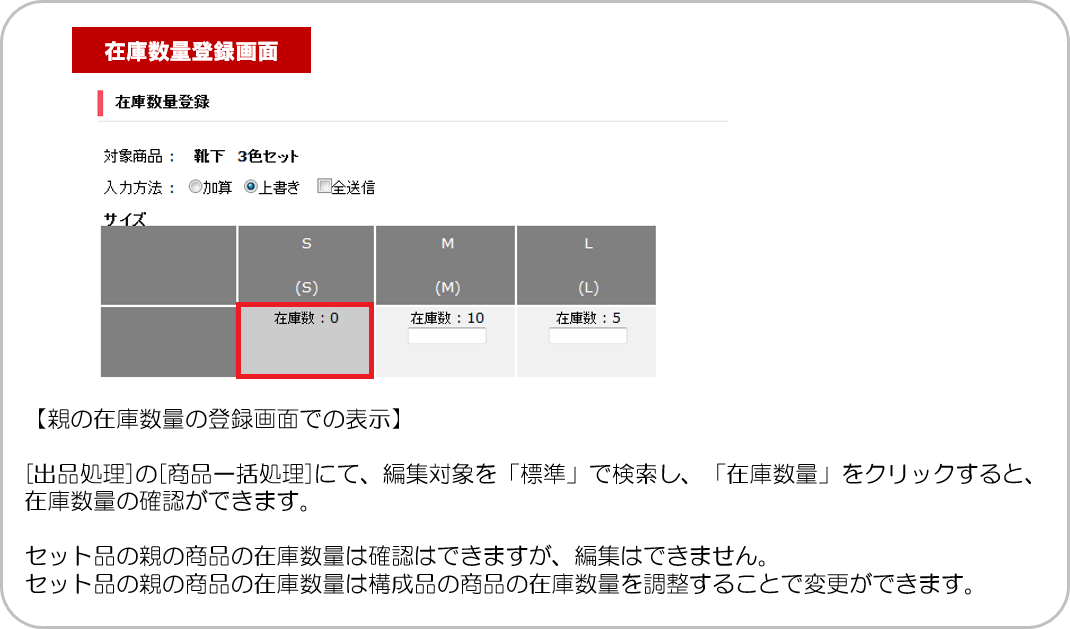Click the L (L) size column header
Image resolution: width=1070 pixels, height=629 pixels.
(587, 265)
